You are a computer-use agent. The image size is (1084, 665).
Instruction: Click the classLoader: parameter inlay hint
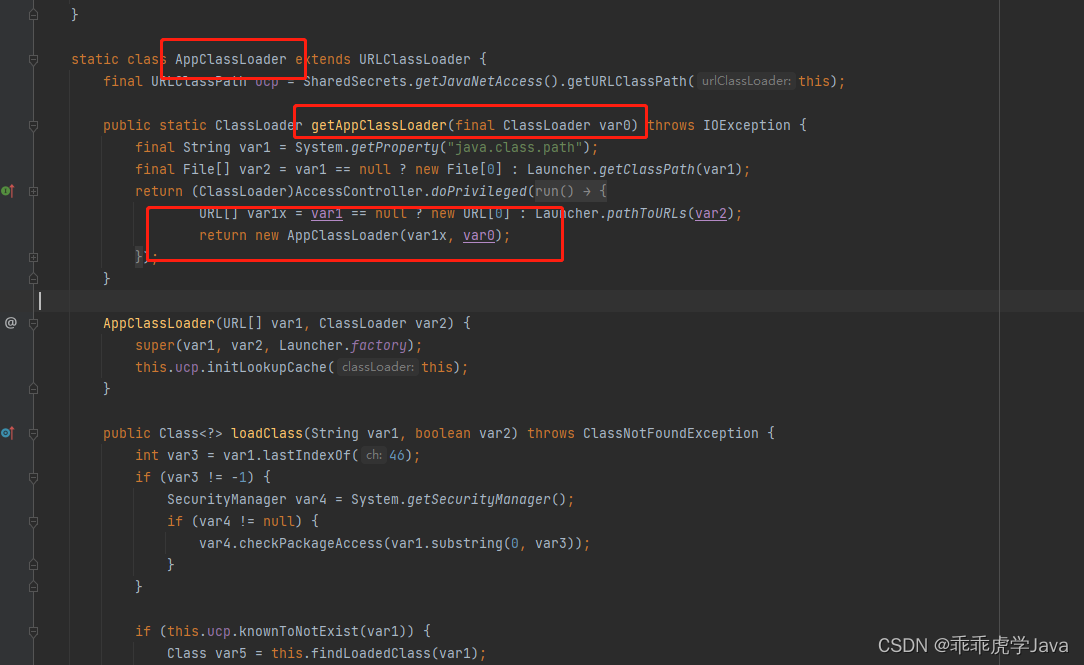[x=377, y=367]
